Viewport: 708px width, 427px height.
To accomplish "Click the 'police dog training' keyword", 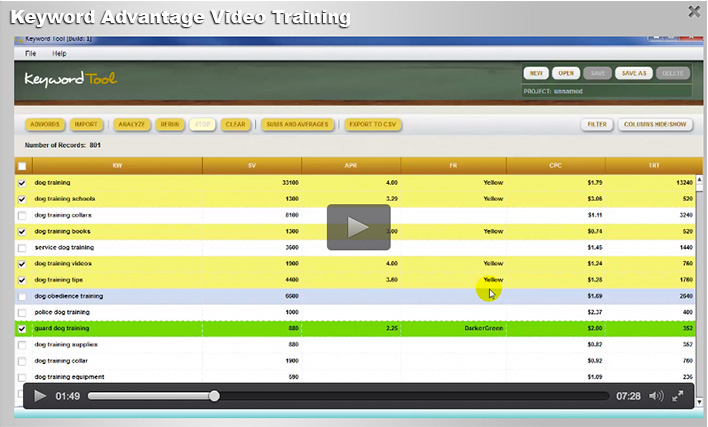I will tap(62, 312).
